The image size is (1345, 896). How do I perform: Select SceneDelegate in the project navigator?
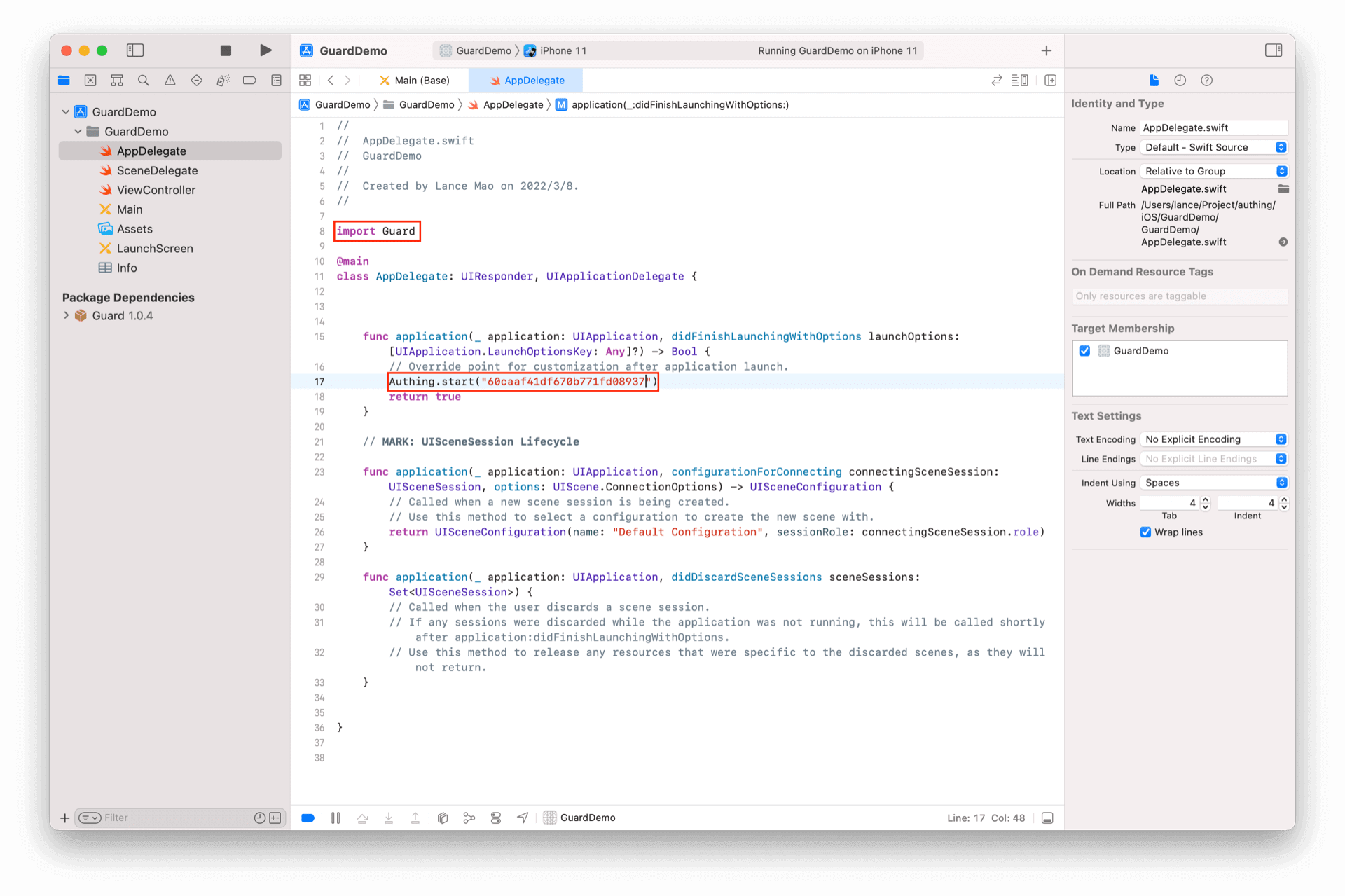pos(157,170)
